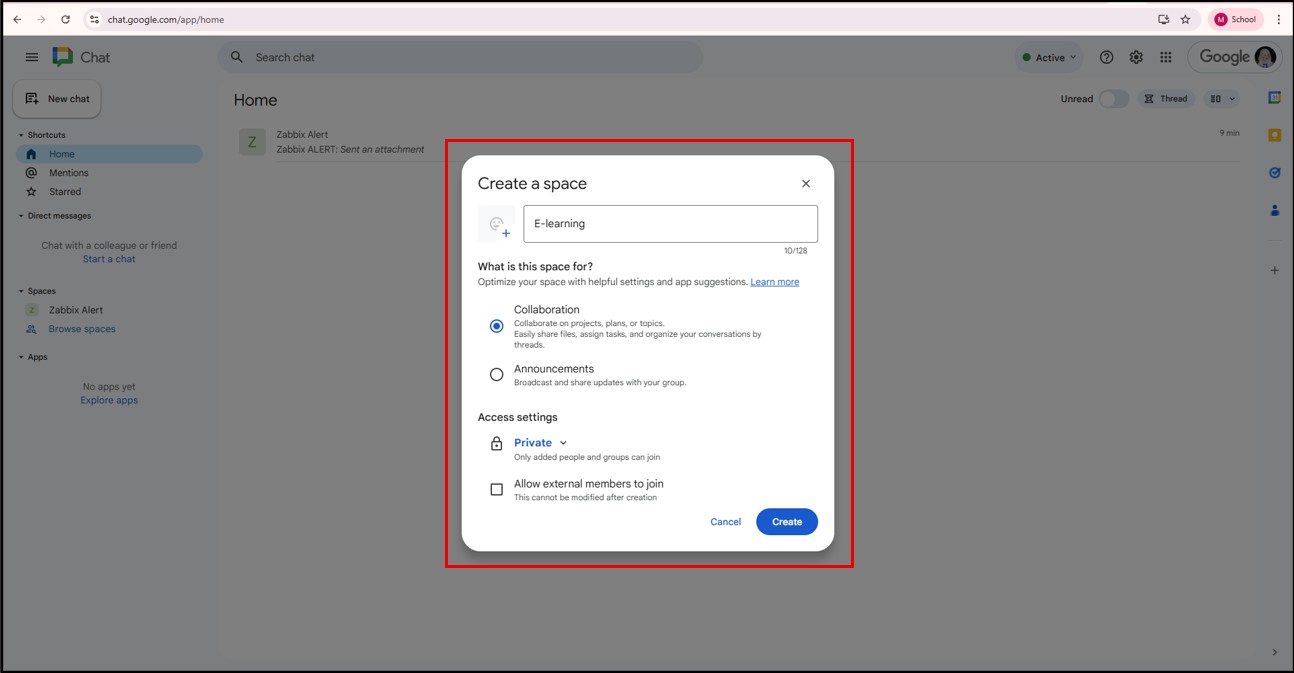Click the Create button

pos(786,522)
